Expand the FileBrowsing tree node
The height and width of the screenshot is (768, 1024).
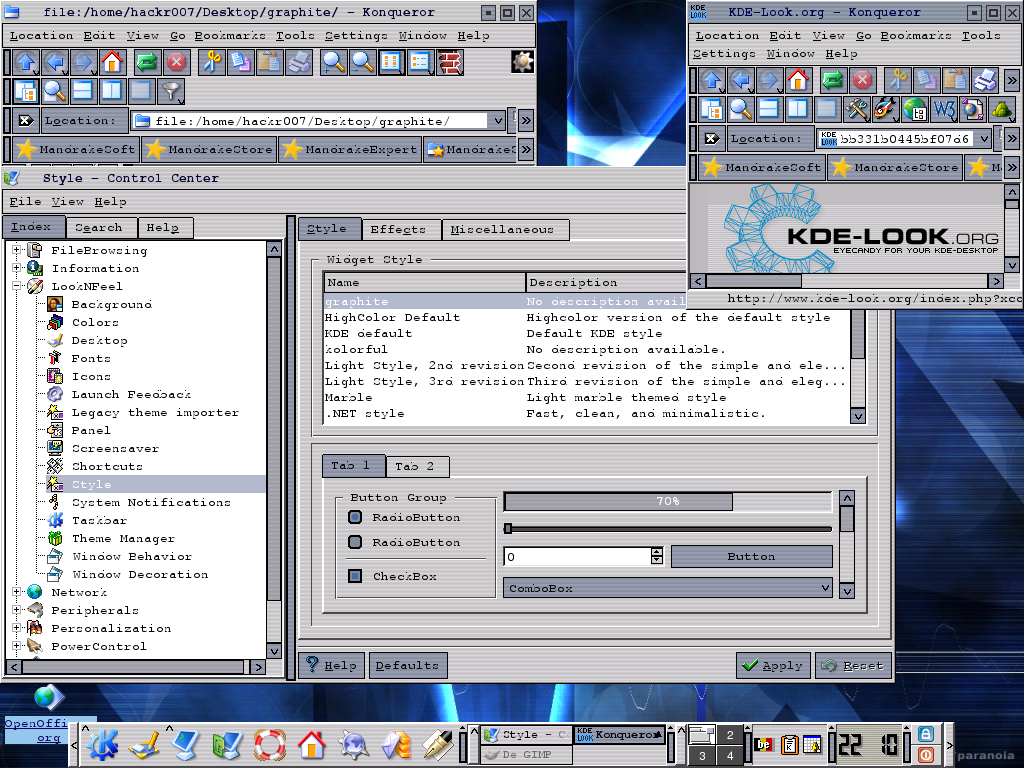[x=17, y=250]
